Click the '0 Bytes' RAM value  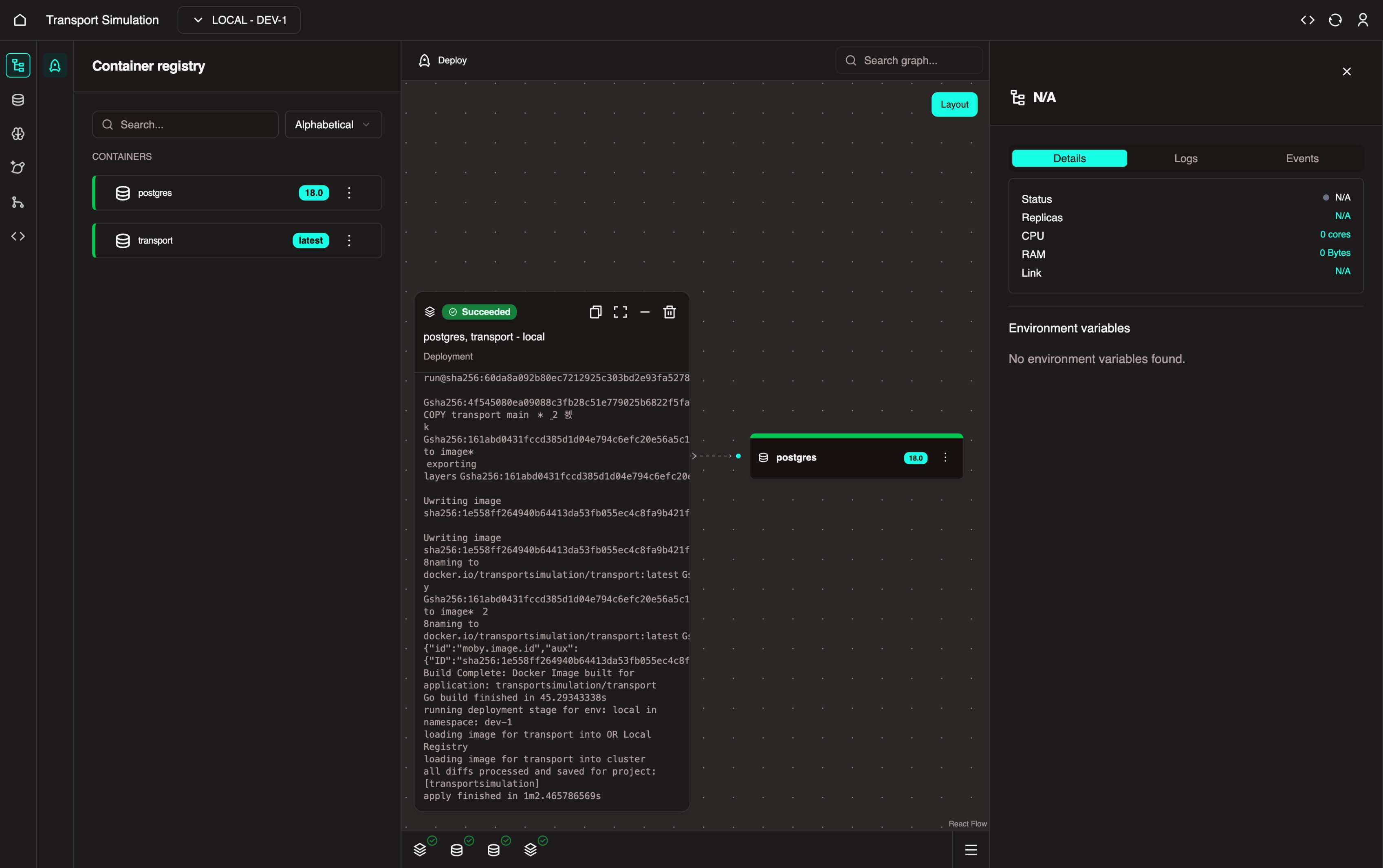(1335, 253)
